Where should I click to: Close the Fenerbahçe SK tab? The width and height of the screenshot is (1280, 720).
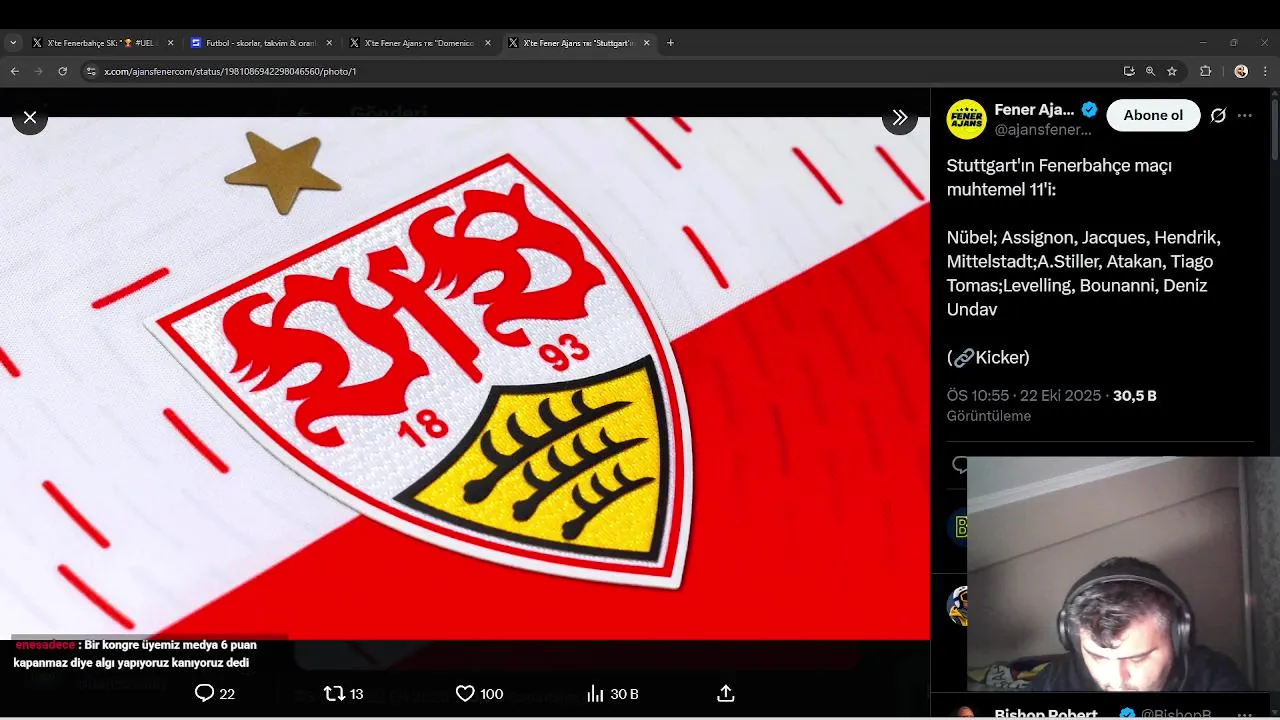tap(170, 43)
